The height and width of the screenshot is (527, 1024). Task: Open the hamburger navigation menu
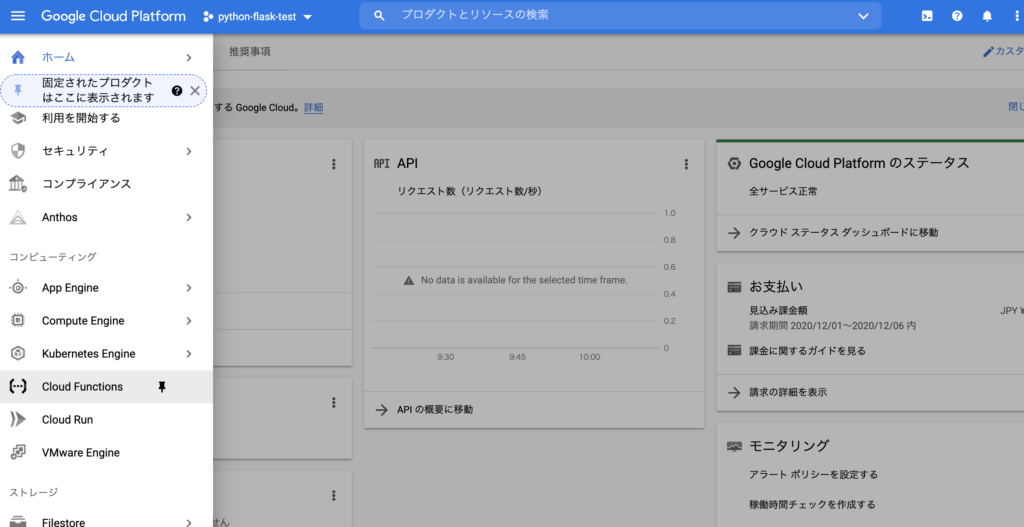click(x=18, y=16)
